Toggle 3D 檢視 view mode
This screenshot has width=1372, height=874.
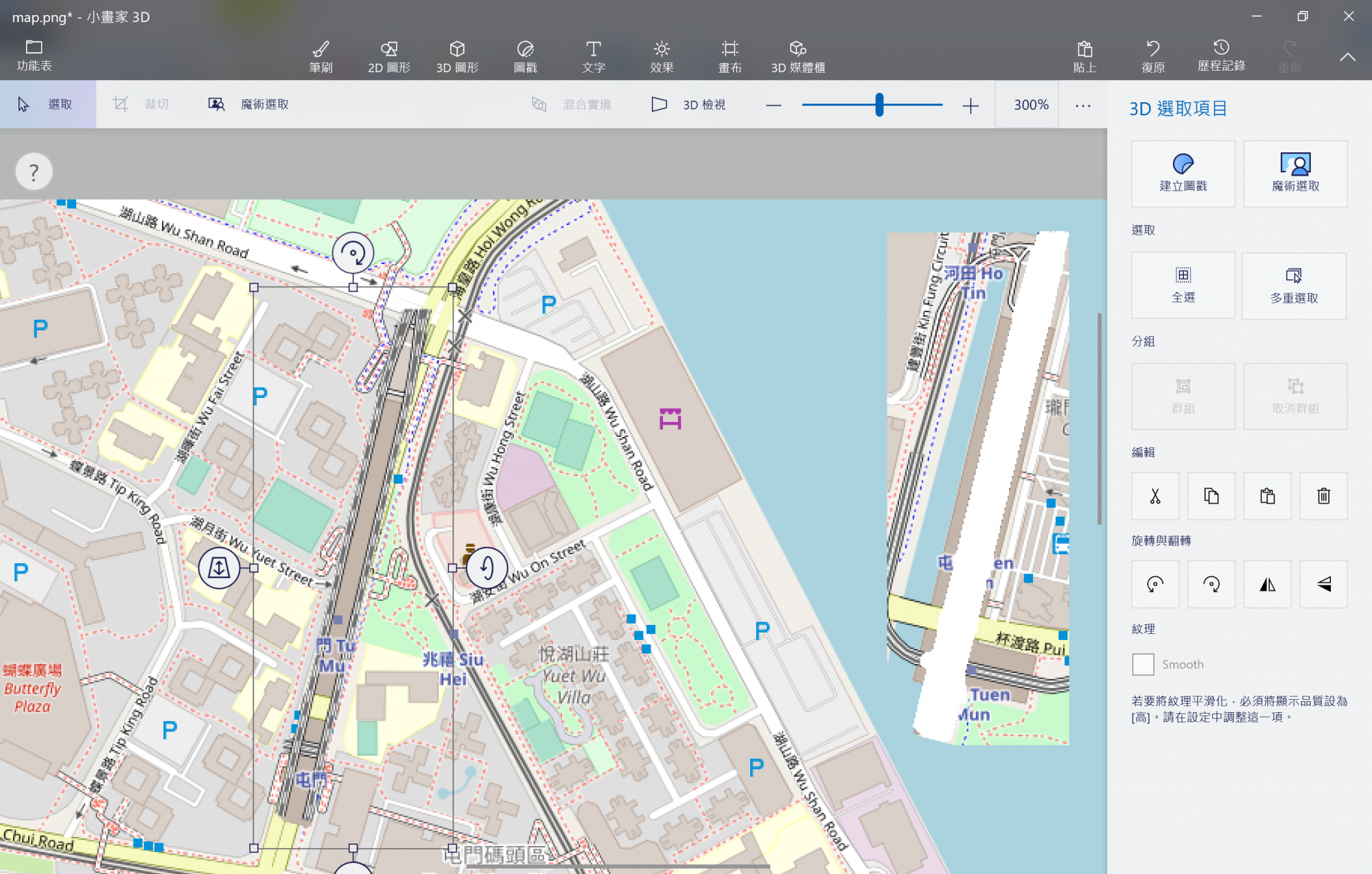pos(688,104)
